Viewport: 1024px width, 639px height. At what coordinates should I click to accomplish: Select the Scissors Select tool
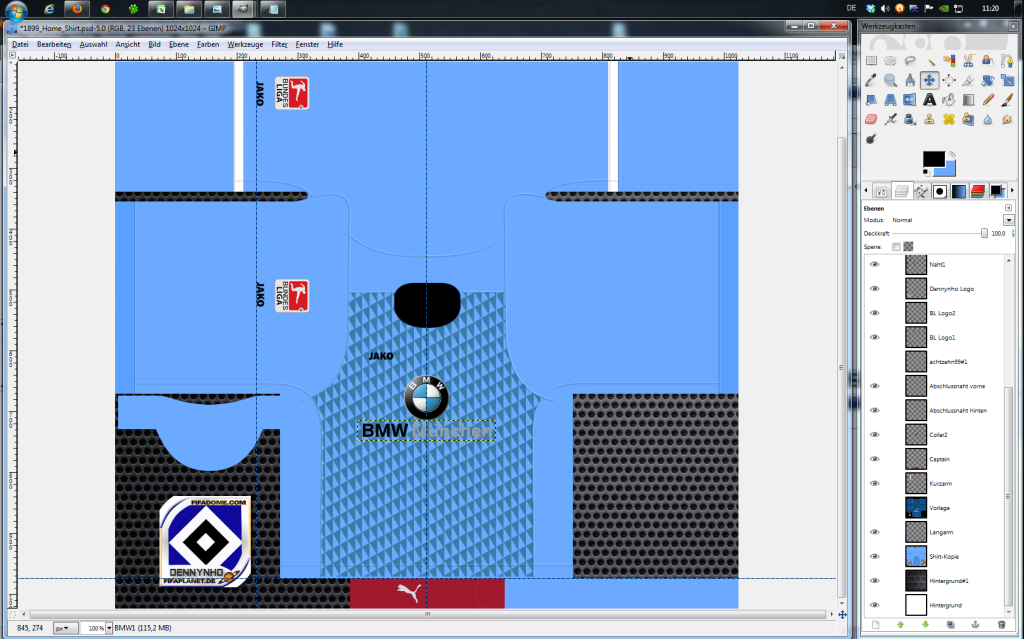(968, 61)
